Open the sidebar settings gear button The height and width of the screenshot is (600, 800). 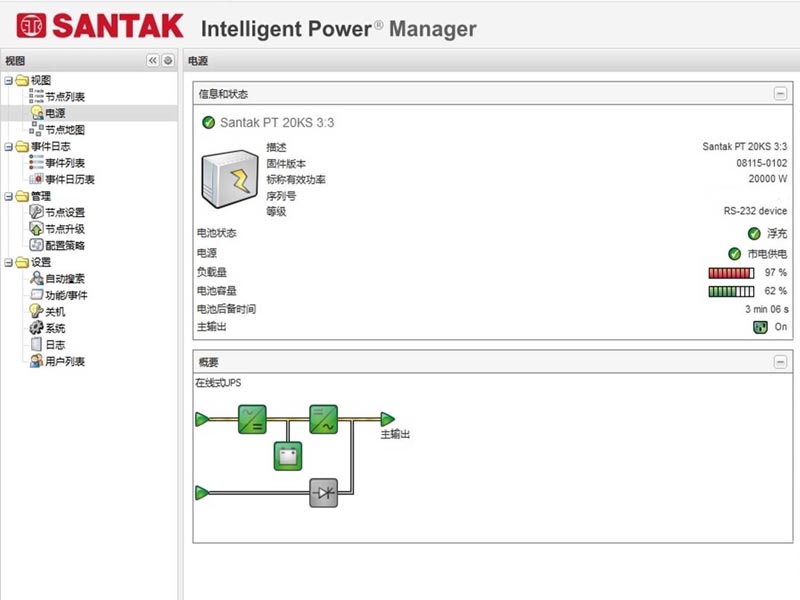[168, 61]
